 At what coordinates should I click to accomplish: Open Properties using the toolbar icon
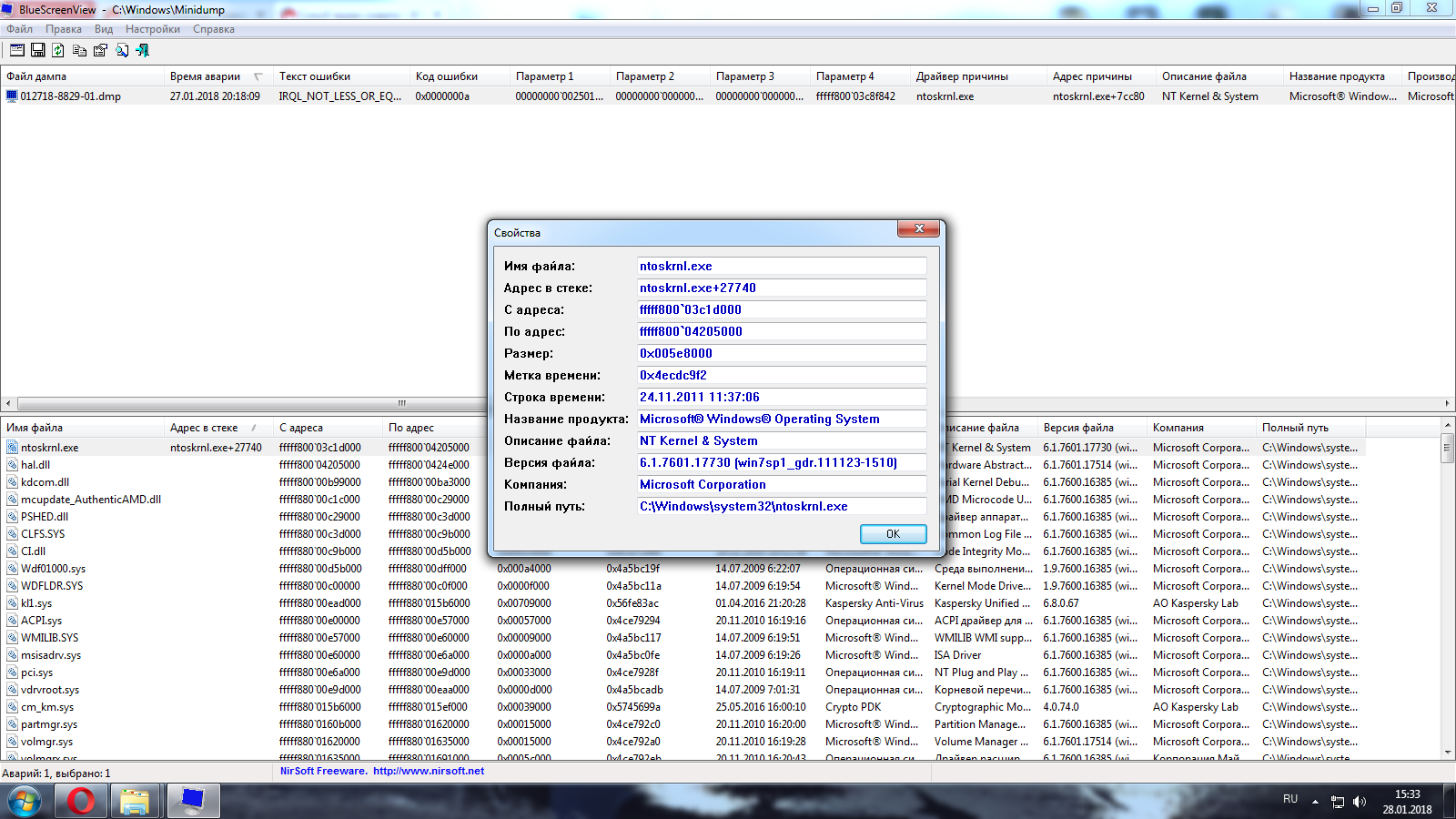pos(100,50)
